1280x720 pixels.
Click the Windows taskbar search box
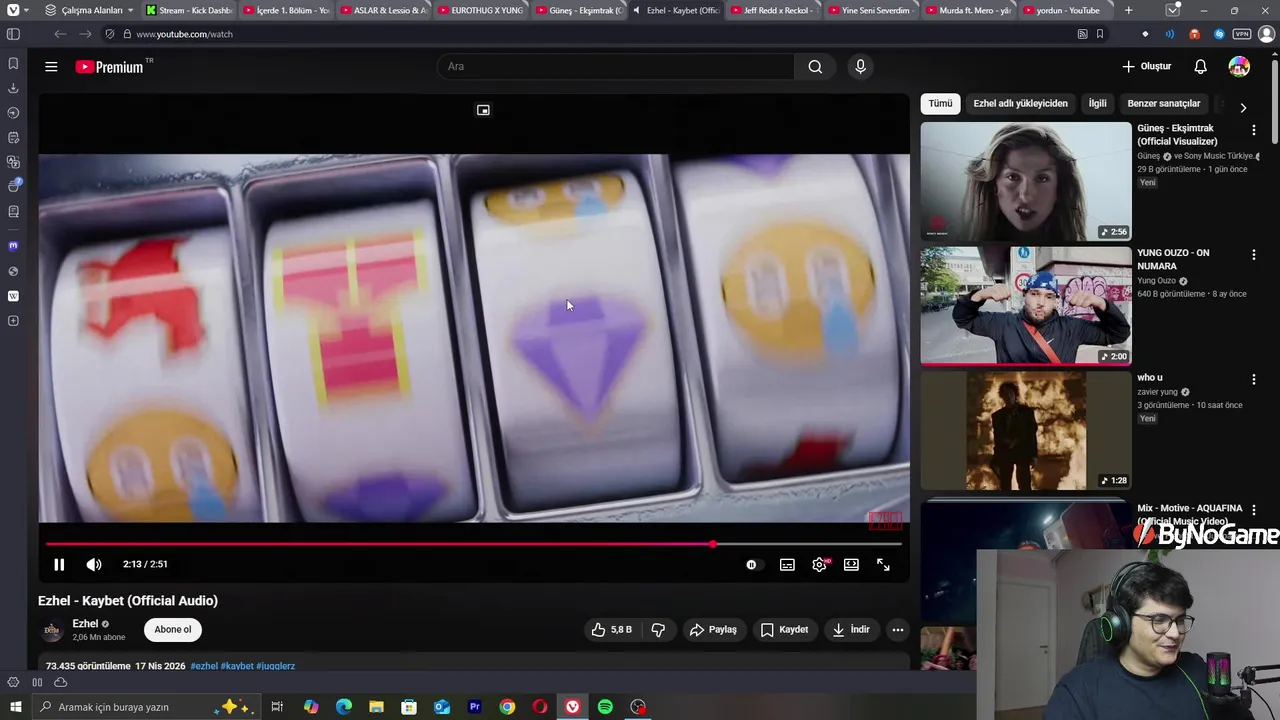coord(145,707)
